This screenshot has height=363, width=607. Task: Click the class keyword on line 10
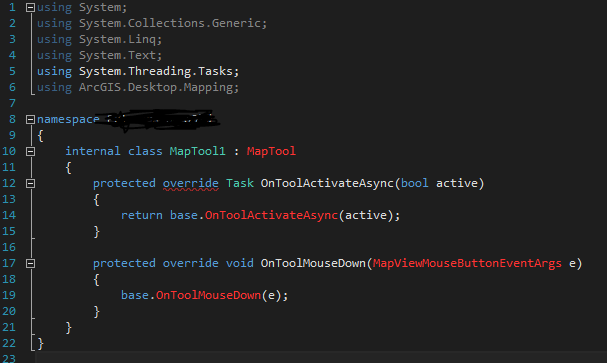tap(145, 151)
